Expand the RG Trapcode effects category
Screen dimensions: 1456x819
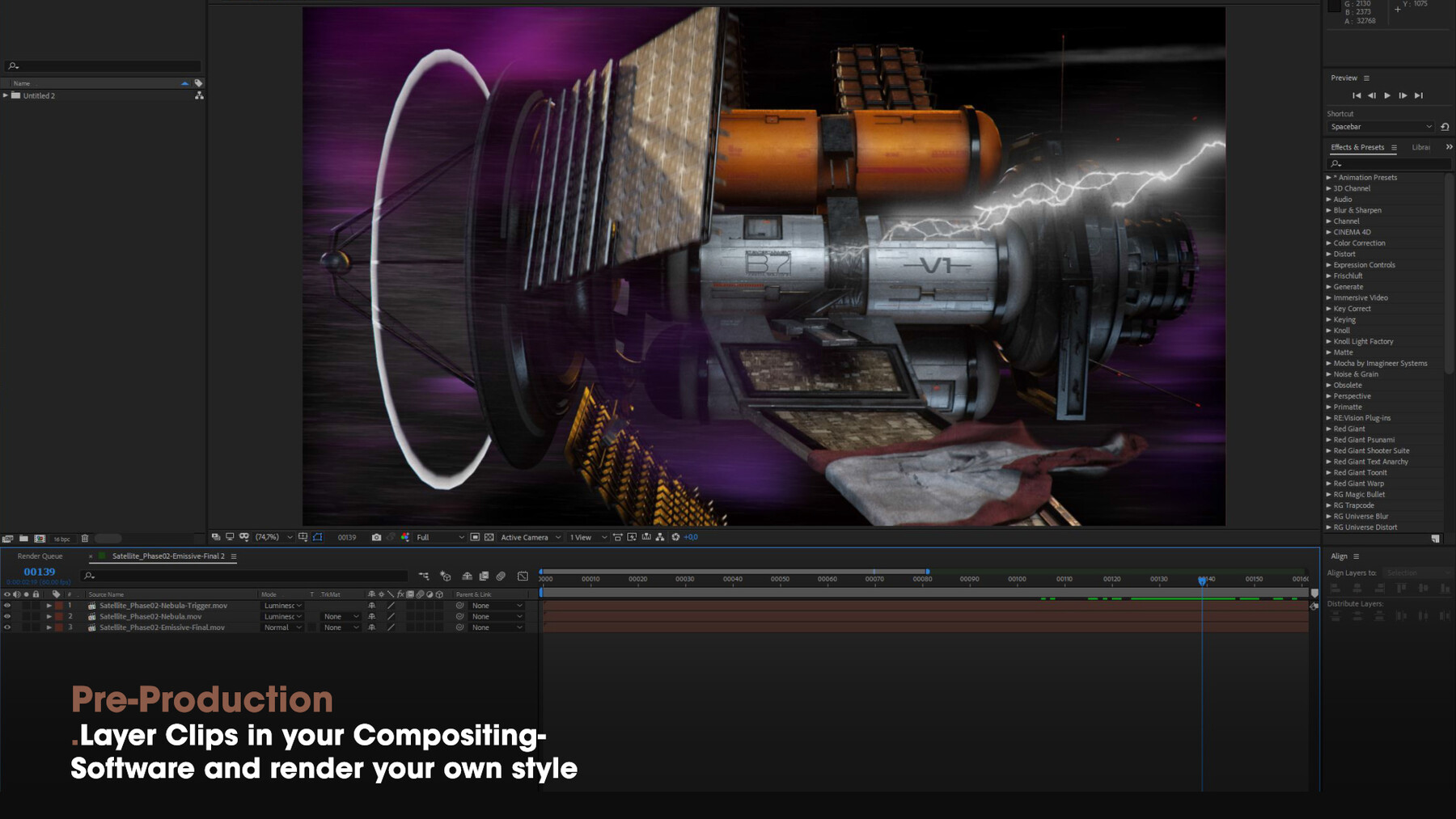[x=1328, y=505]
